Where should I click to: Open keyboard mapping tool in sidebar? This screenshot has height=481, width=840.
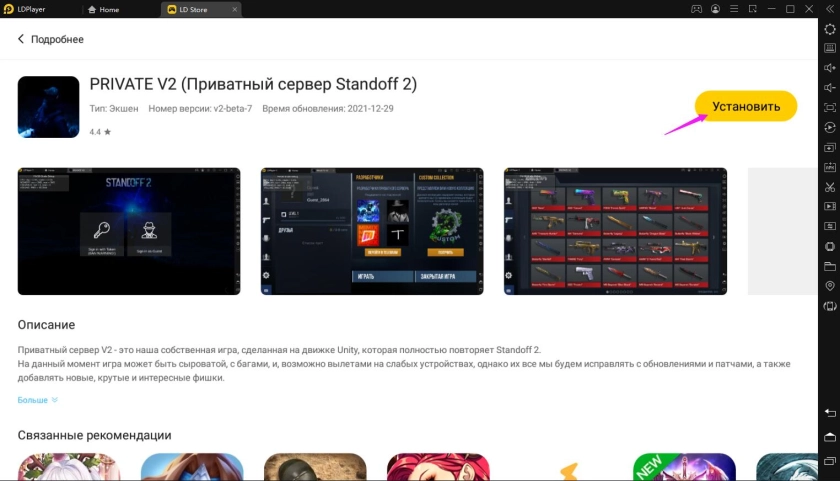(x=829, y=48)
